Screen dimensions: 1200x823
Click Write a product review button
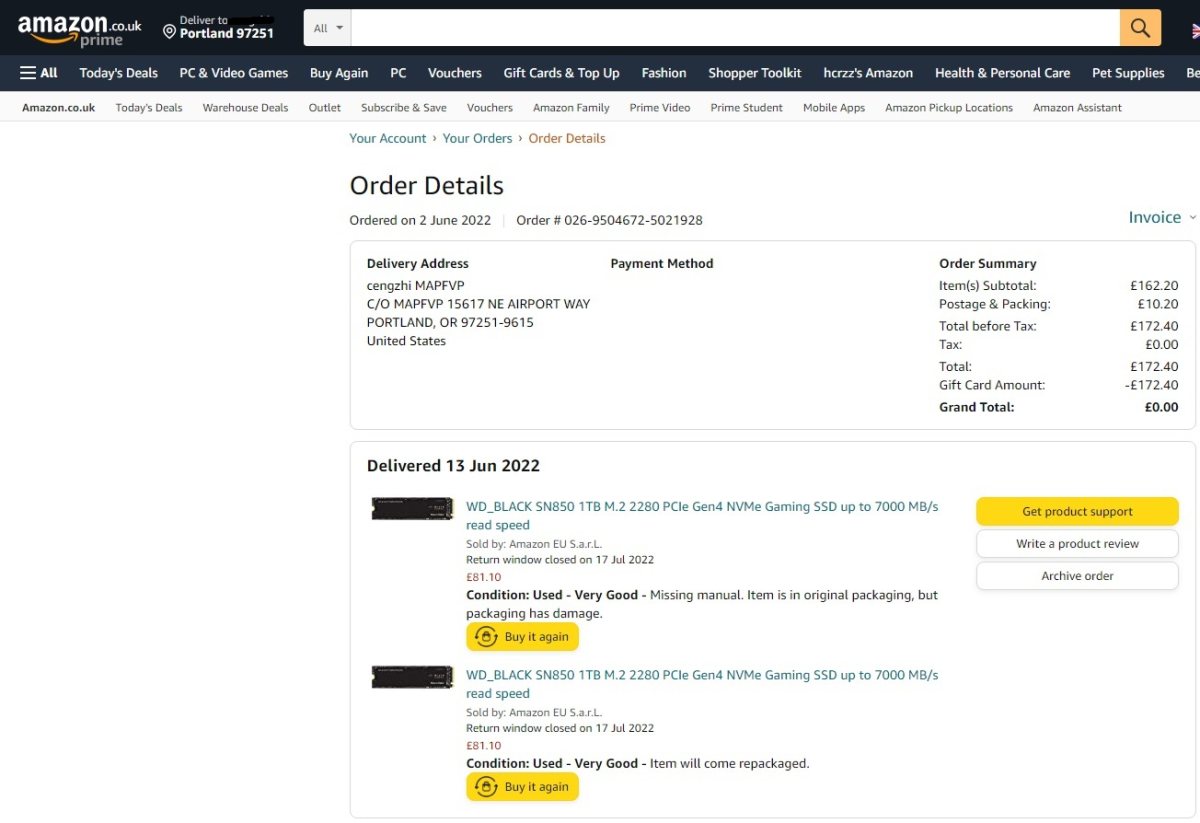pos(1077,544)
